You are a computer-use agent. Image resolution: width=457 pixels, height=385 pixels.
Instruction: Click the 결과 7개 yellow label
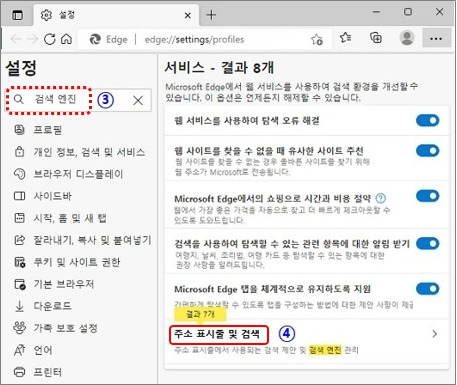tap(200, 314)
